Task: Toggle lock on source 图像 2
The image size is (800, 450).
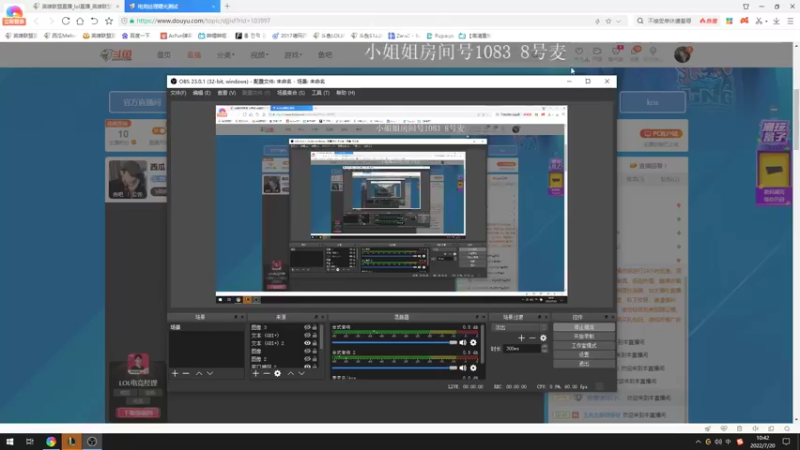Action: coord(314,359)
